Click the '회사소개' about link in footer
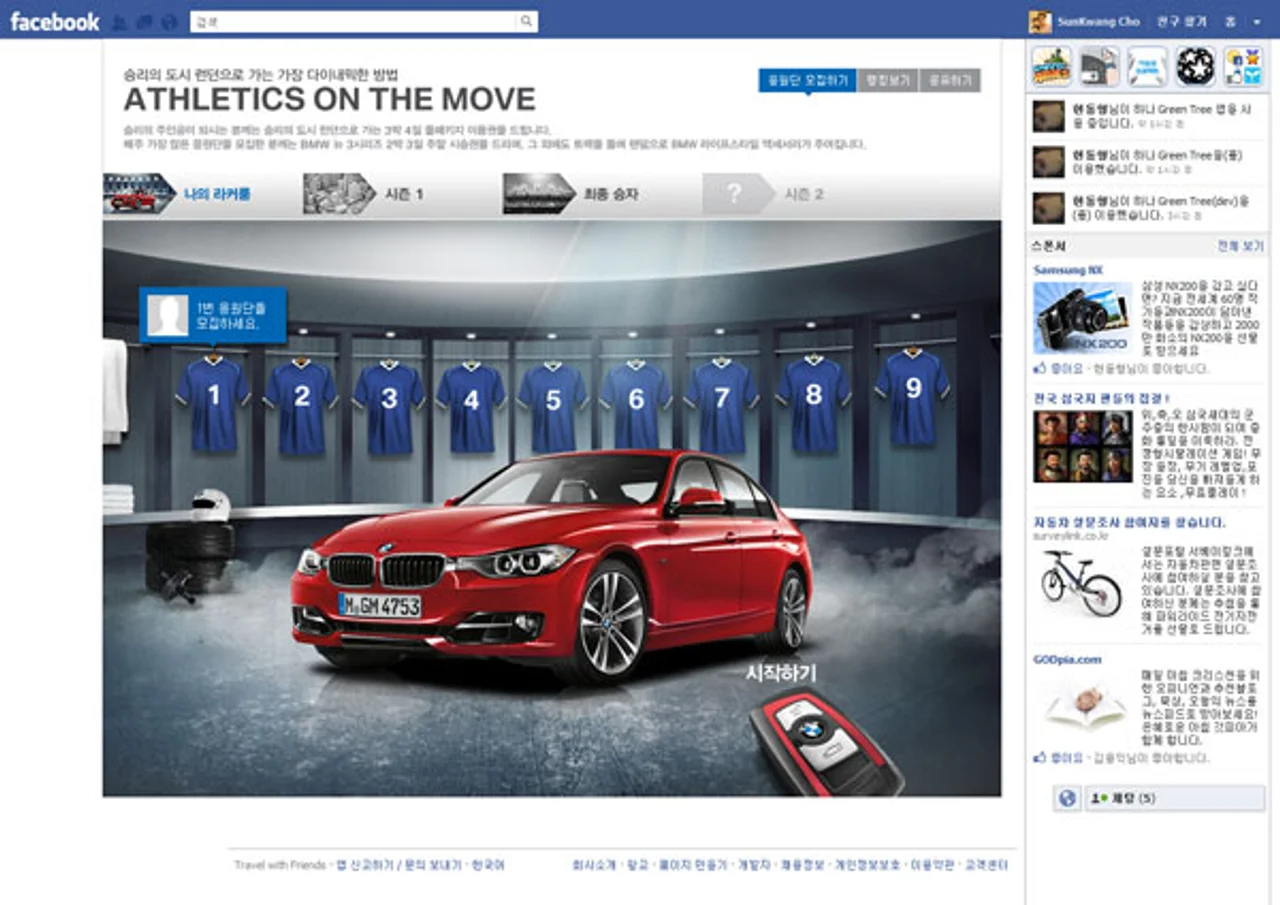The width and height of the screenshot is (1280, 905). pos(594,865)
